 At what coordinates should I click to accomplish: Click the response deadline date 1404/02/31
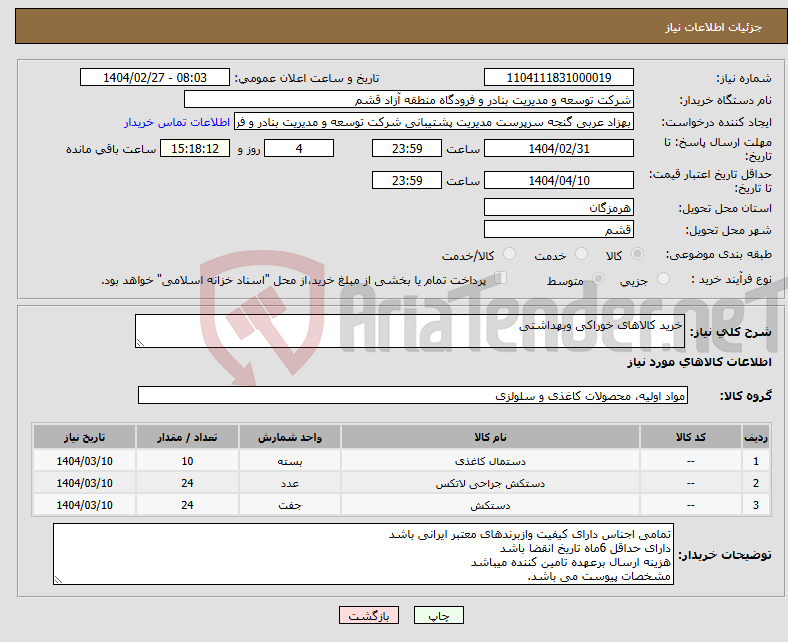tap(558, 148)
